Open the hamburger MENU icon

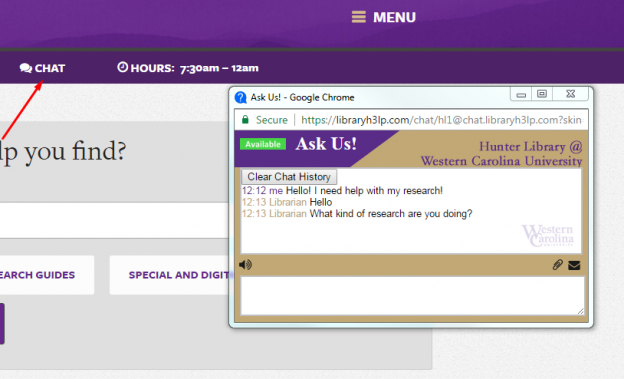click(x=359, y=17)
